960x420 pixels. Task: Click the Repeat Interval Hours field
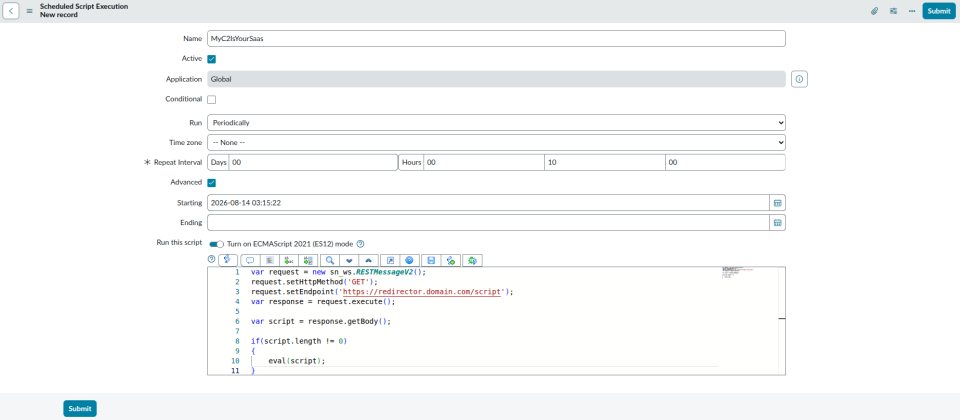click(484, 162)
